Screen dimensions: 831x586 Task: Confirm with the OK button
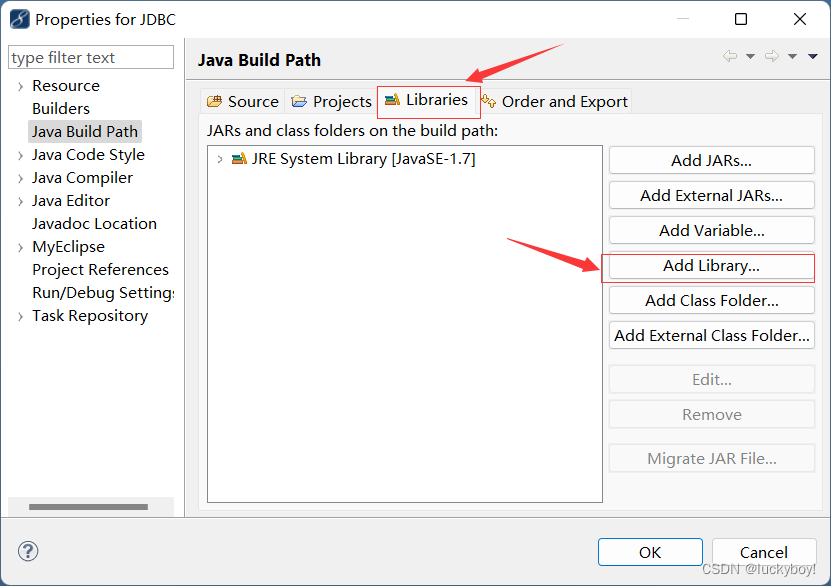pyautogui.click(x=650, y=552)
